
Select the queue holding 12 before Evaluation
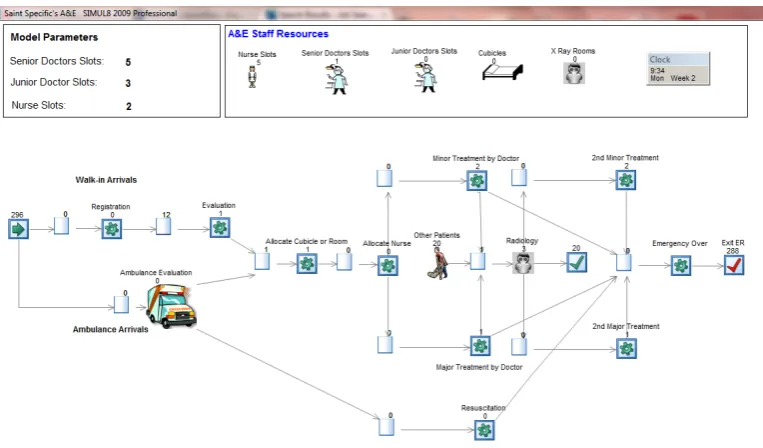[x=164, y=226]
